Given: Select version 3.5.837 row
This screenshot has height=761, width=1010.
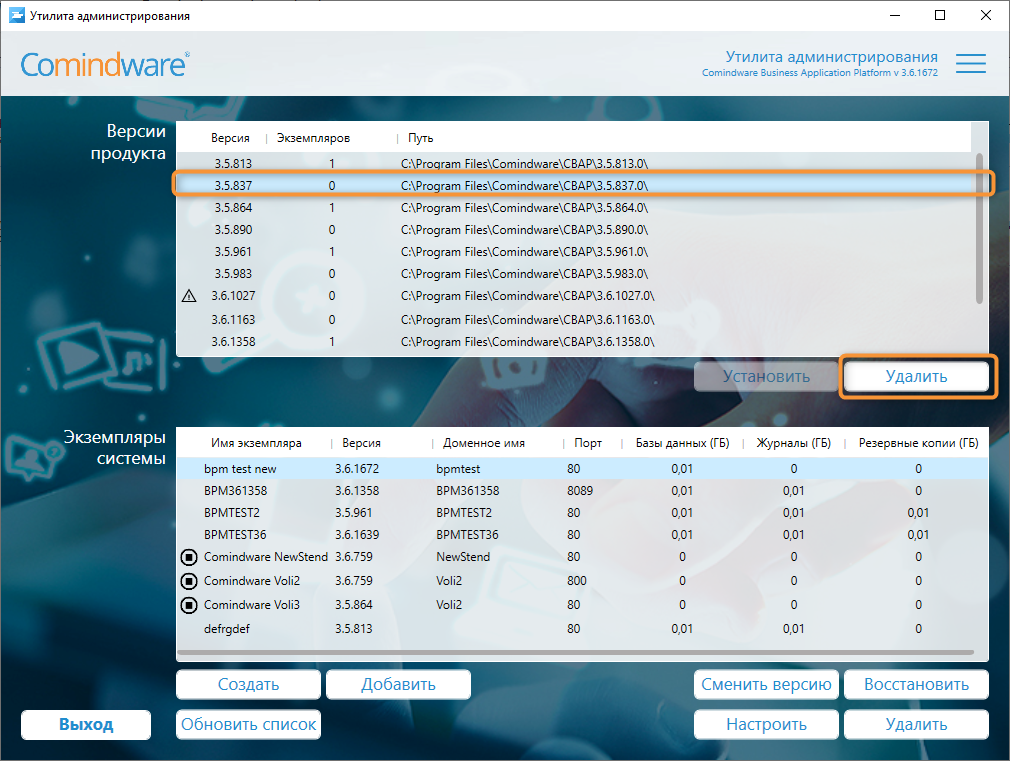Looking at the screenshot, I should pos(573,186).
